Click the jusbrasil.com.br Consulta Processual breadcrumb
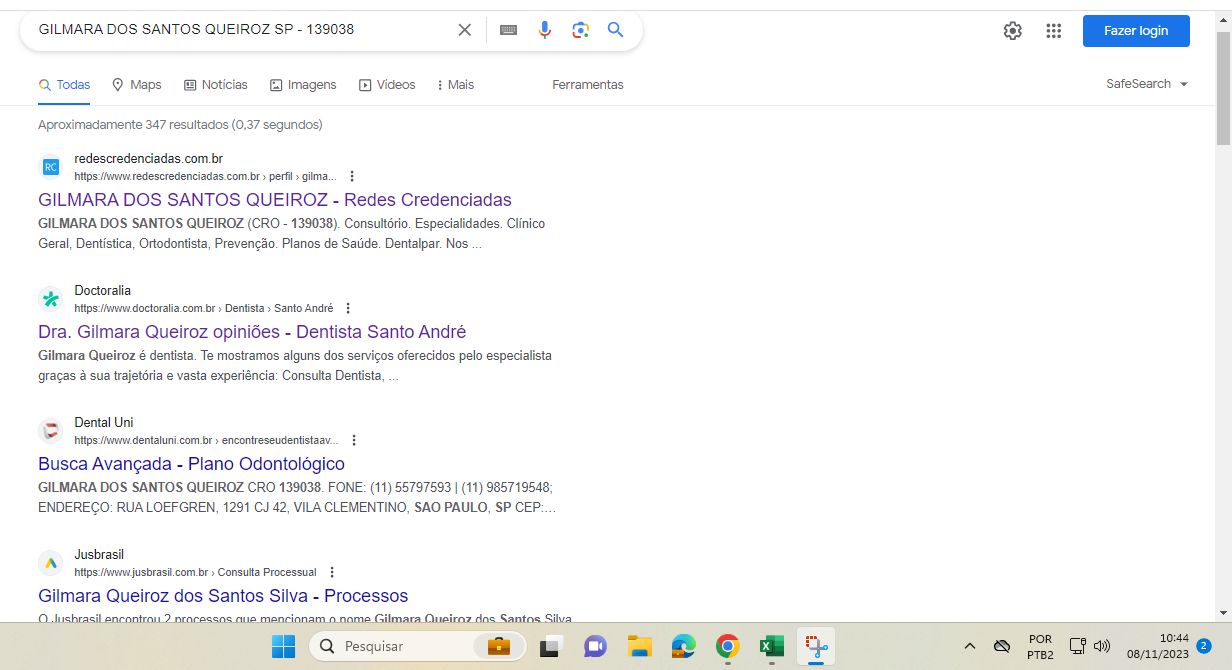 point(195,572)
